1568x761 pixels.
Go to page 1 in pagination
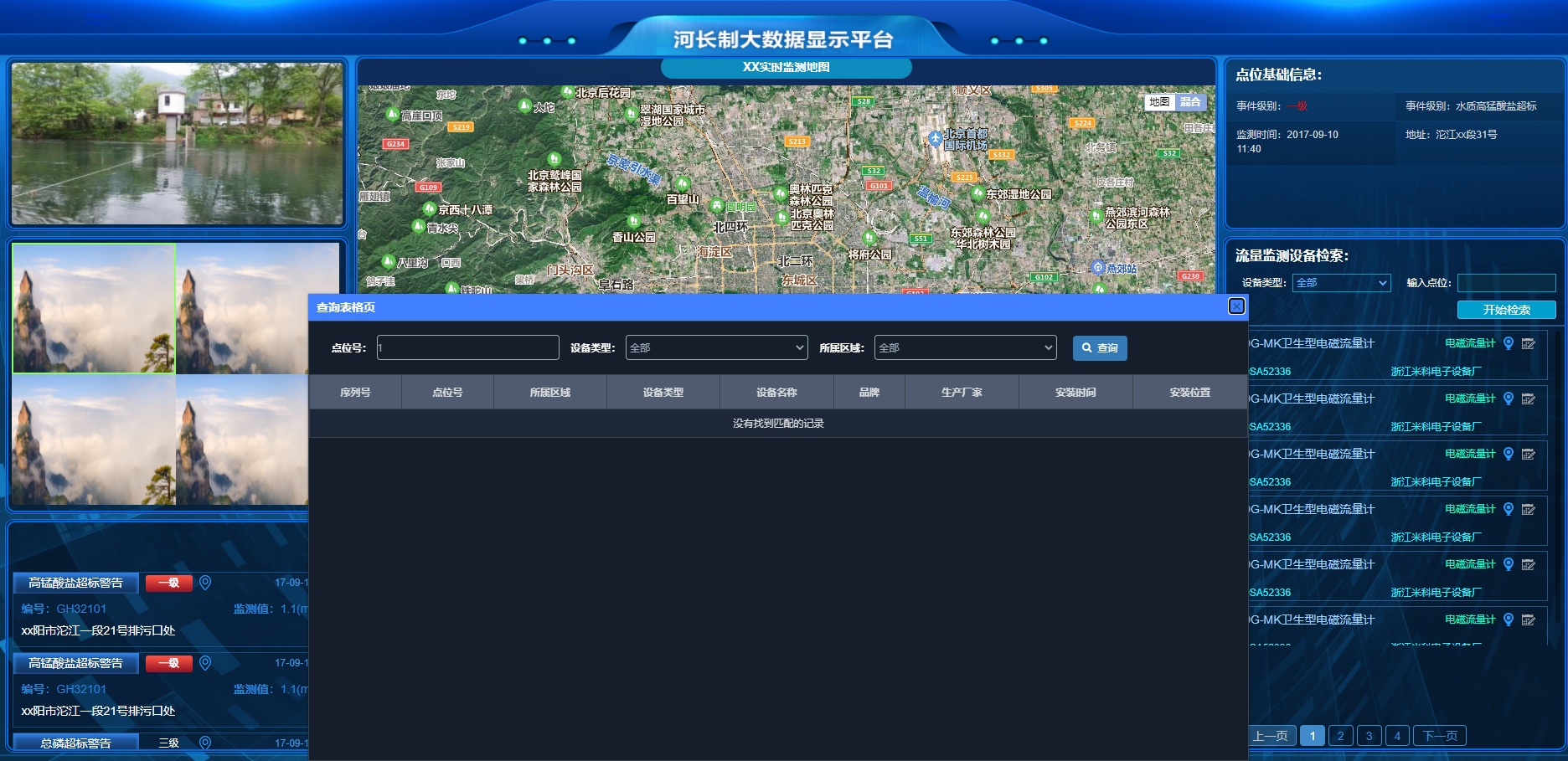1313,736
